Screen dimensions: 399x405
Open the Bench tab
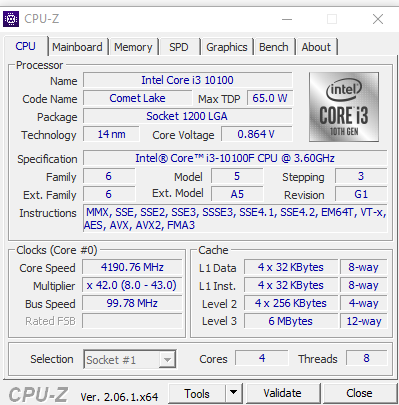pyautogui.click(x=274, y=47)
